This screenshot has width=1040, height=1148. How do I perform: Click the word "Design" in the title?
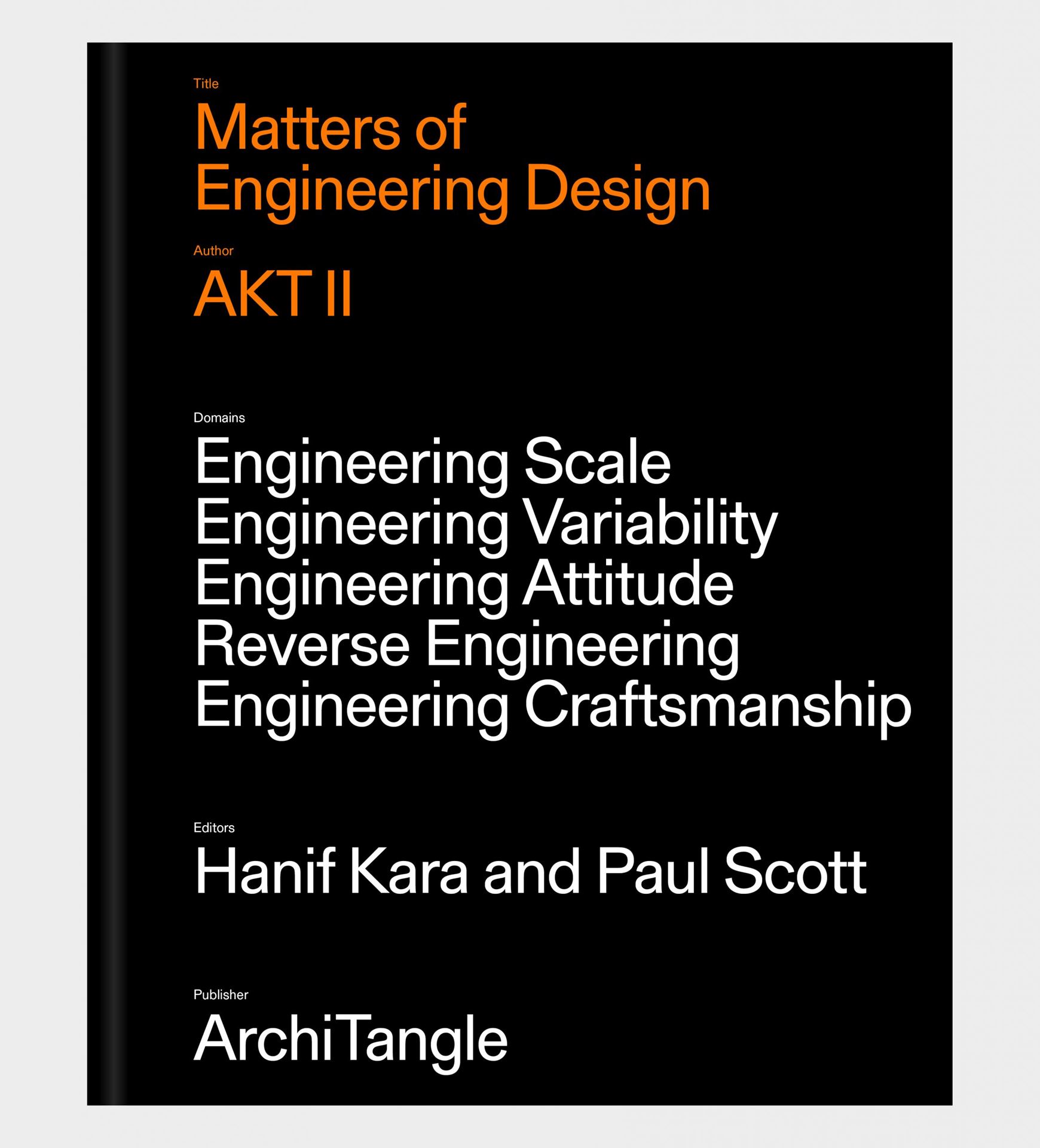pyautogui.click(x=617, y=190)
